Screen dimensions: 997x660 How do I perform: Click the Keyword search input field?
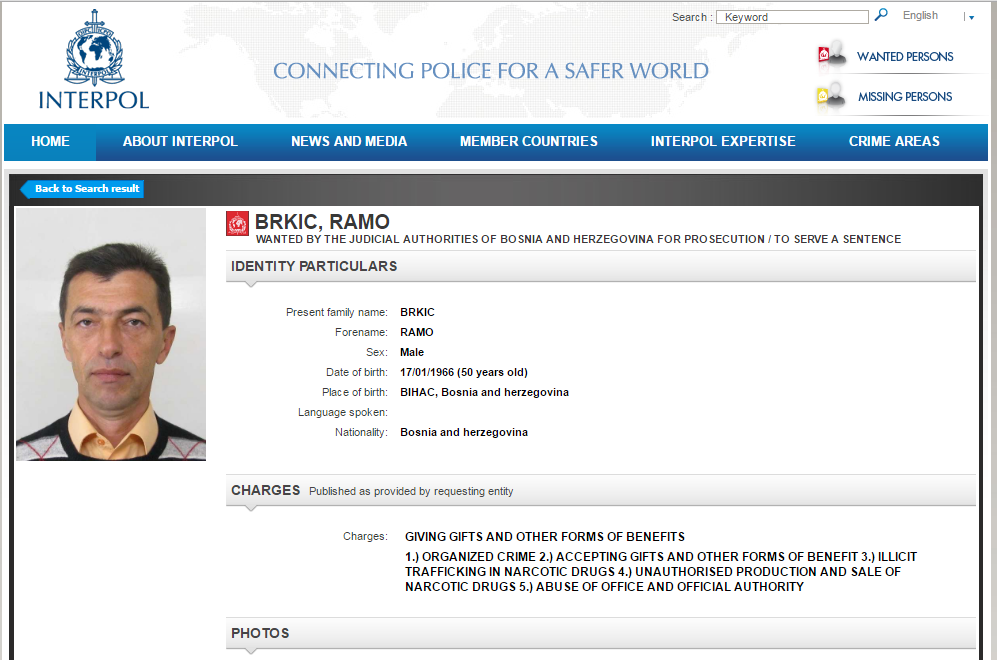(x=794, y=17)
